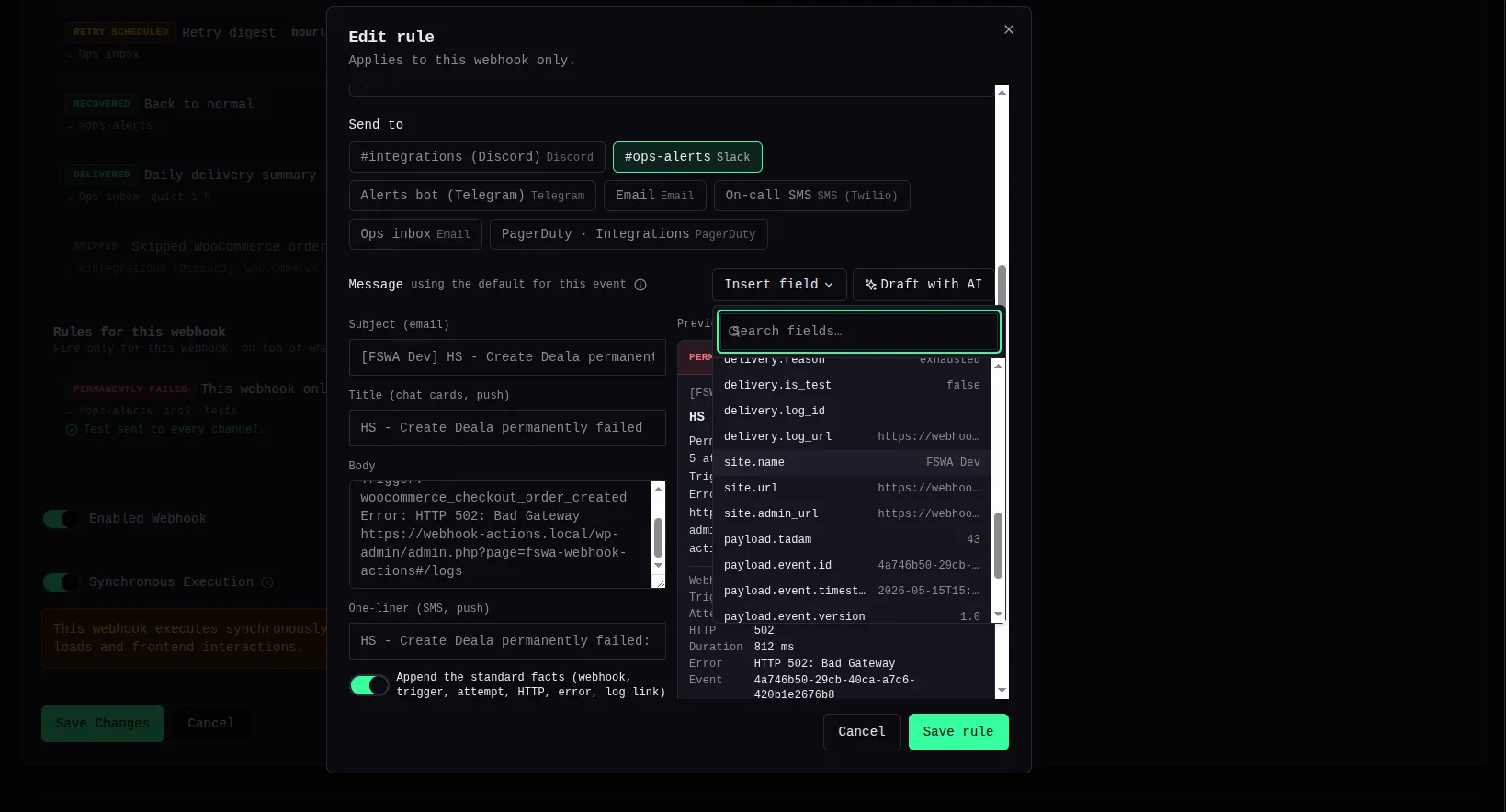Select the Ops inbox Email channel

[415, 234]
